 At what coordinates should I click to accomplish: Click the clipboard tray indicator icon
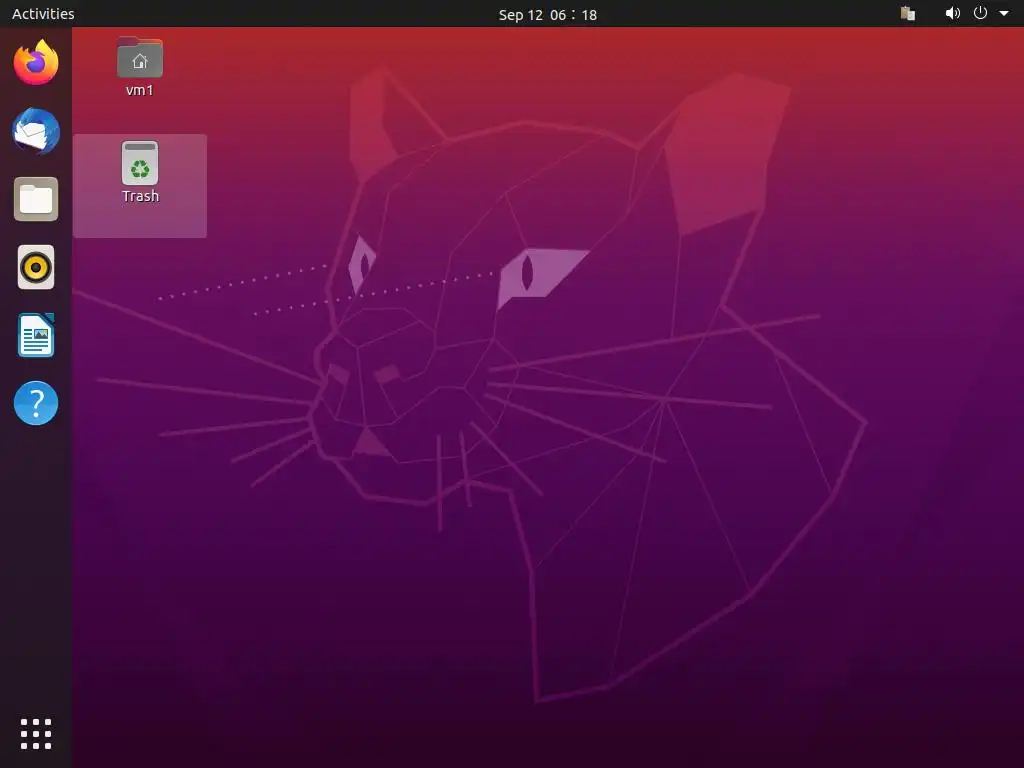tap(908, 13)
